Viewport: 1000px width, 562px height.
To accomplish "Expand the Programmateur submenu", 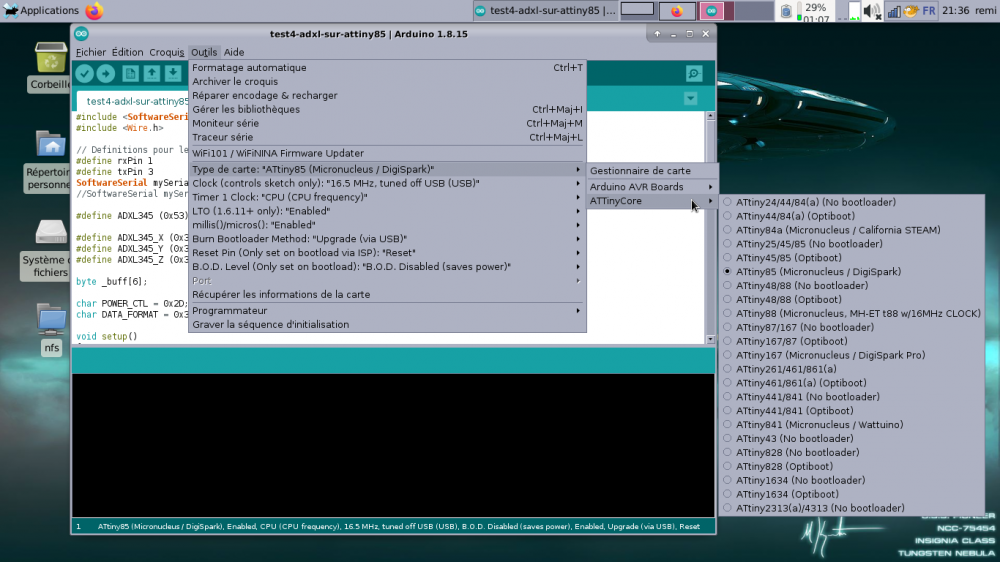I will pos(387,311).
